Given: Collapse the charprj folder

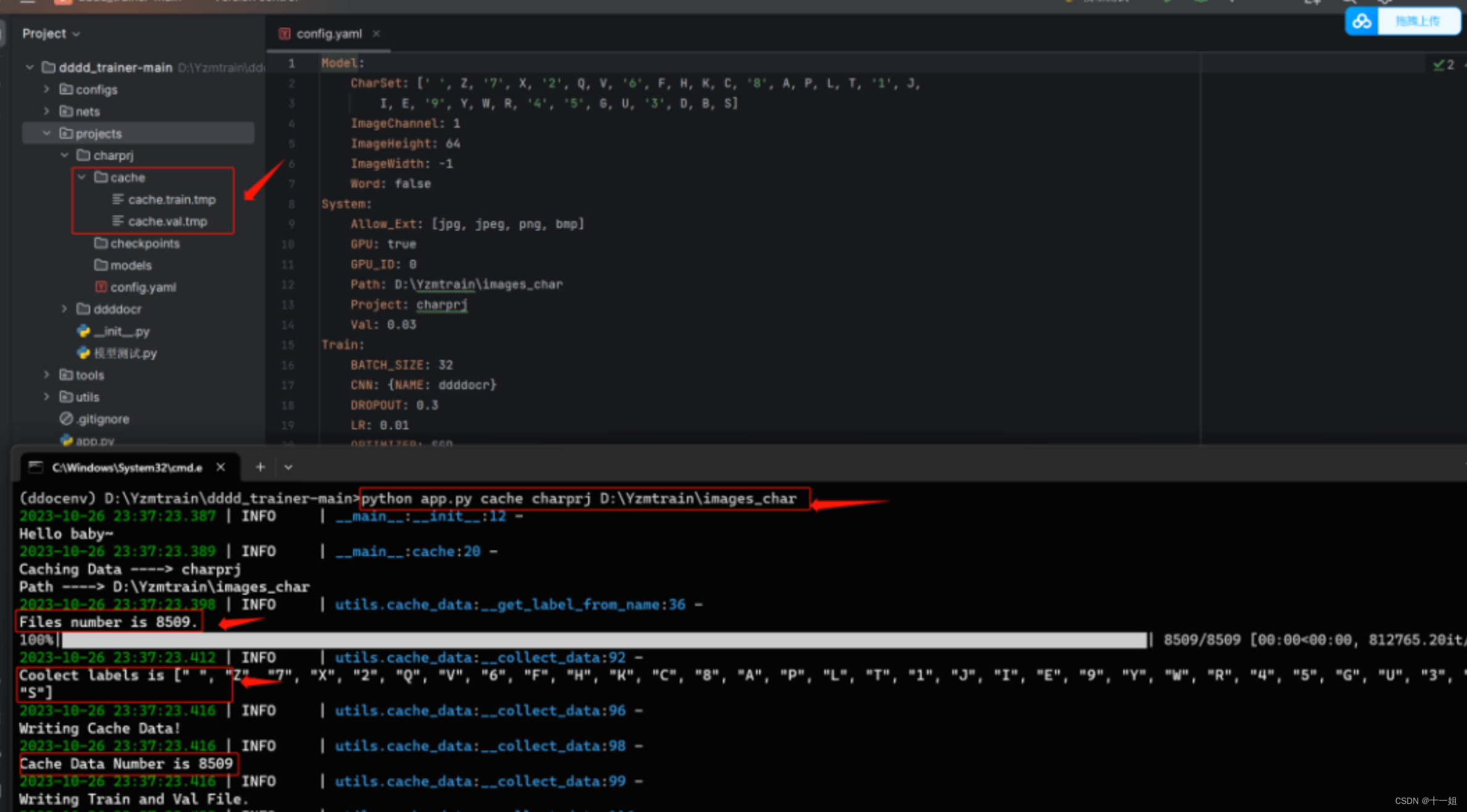Looking at the screenshot, I should pos(64,155).
